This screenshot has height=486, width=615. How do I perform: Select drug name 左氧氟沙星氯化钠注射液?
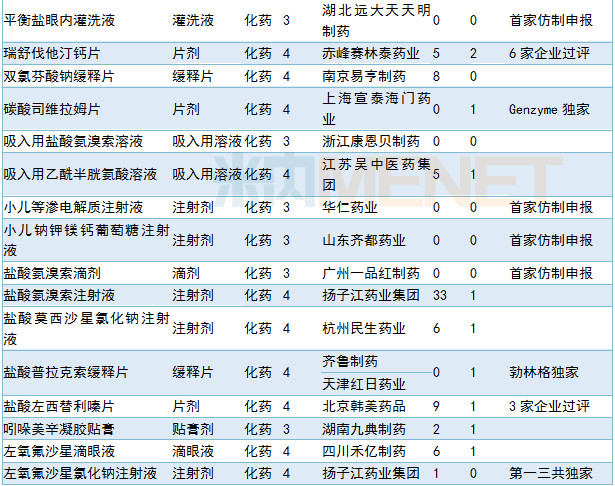(x=80, y=473)
